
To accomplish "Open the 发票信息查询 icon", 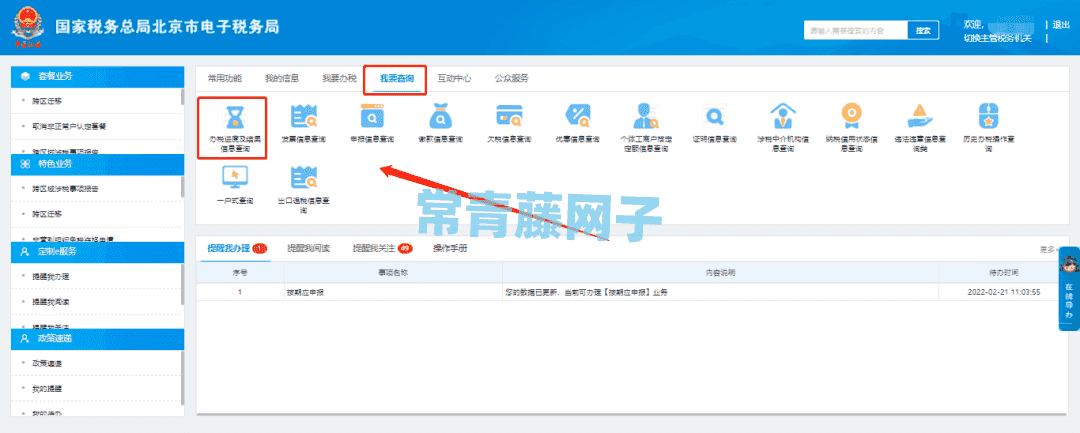I will click(x=304, y=116).
